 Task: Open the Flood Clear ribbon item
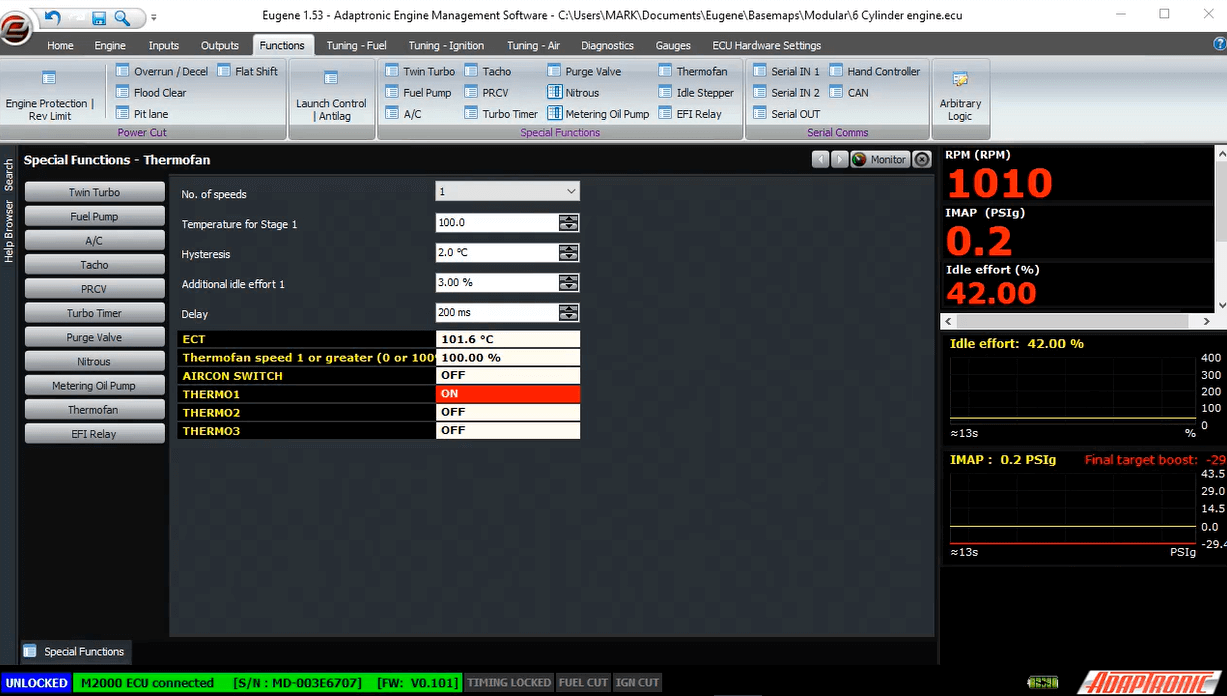151,92
